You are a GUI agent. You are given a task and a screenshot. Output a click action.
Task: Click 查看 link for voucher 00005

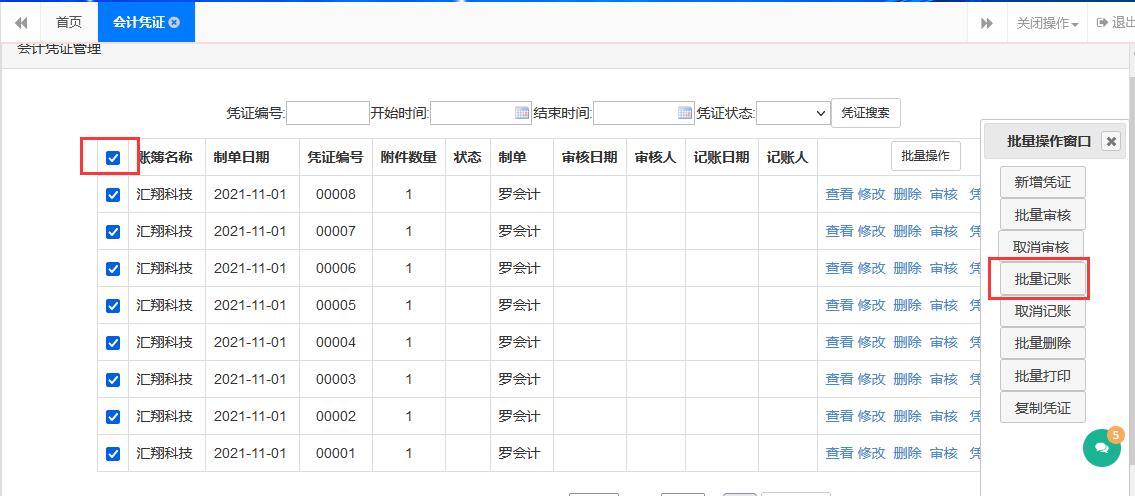839,305
